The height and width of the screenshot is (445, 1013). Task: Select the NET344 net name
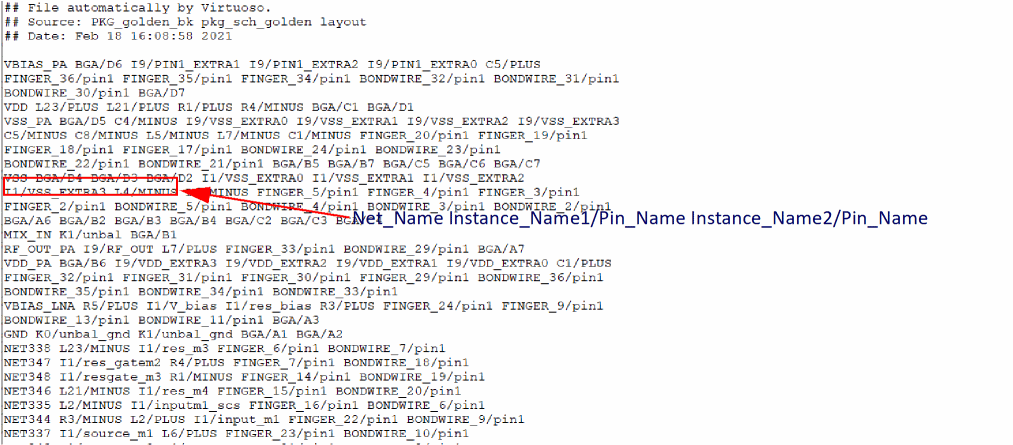click(x=28, y=420)
